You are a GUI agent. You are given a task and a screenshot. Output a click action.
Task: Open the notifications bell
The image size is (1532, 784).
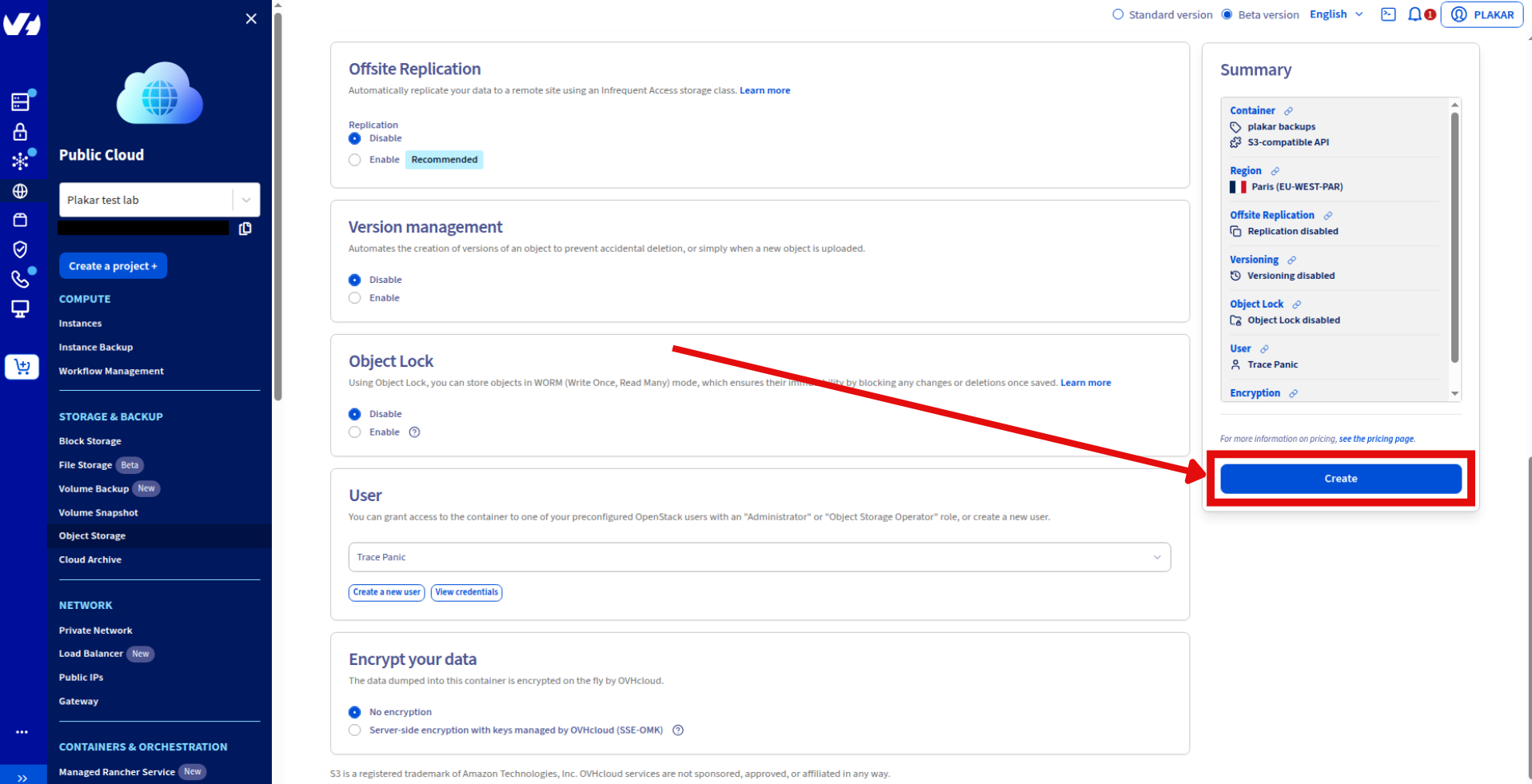(x=1414, y=14)
